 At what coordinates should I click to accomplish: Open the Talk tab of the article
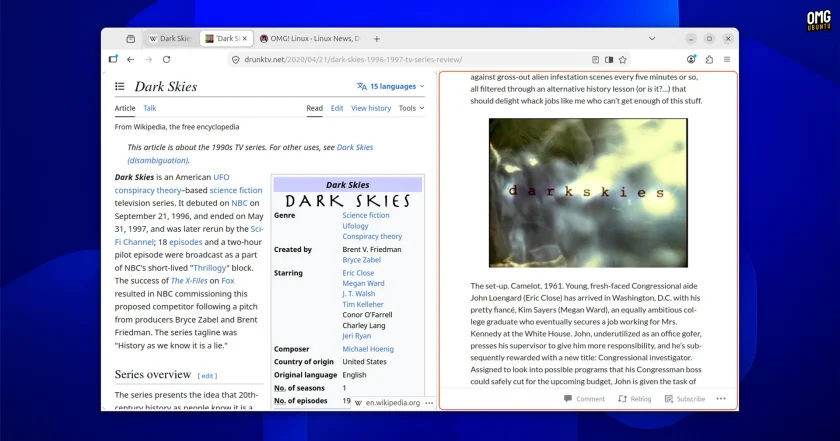[149, 108]
